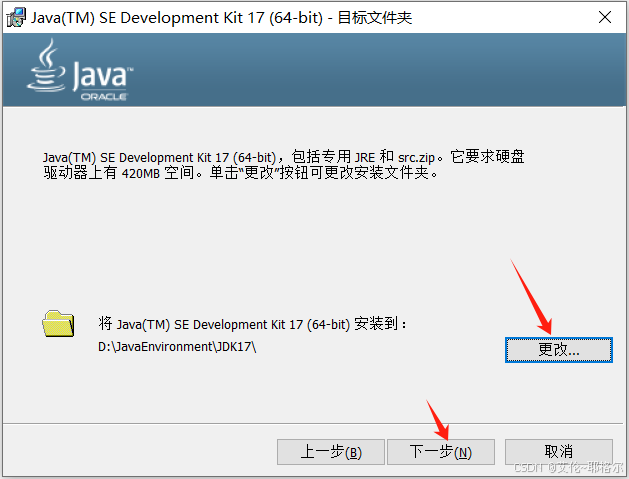Click the yellow destination folder icon
The height and width of the screenshot is (479, 629).
tap(58, 323)
